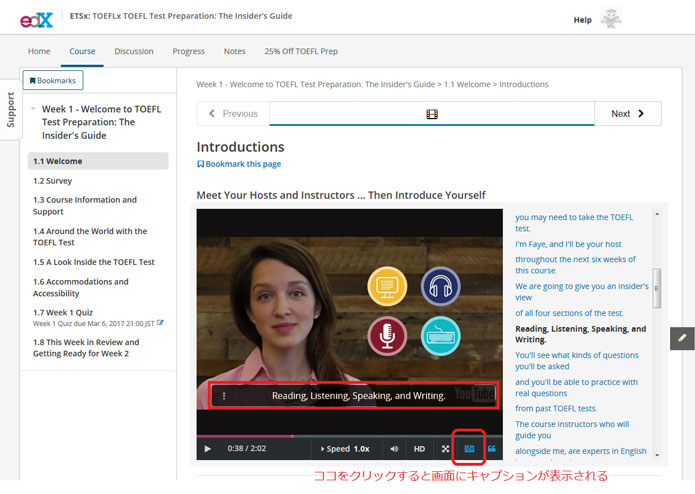The width and height of the screenshot is (695, 494).
Task: Click the Week 1 section title in sidebar
Action: click(101, 122)
